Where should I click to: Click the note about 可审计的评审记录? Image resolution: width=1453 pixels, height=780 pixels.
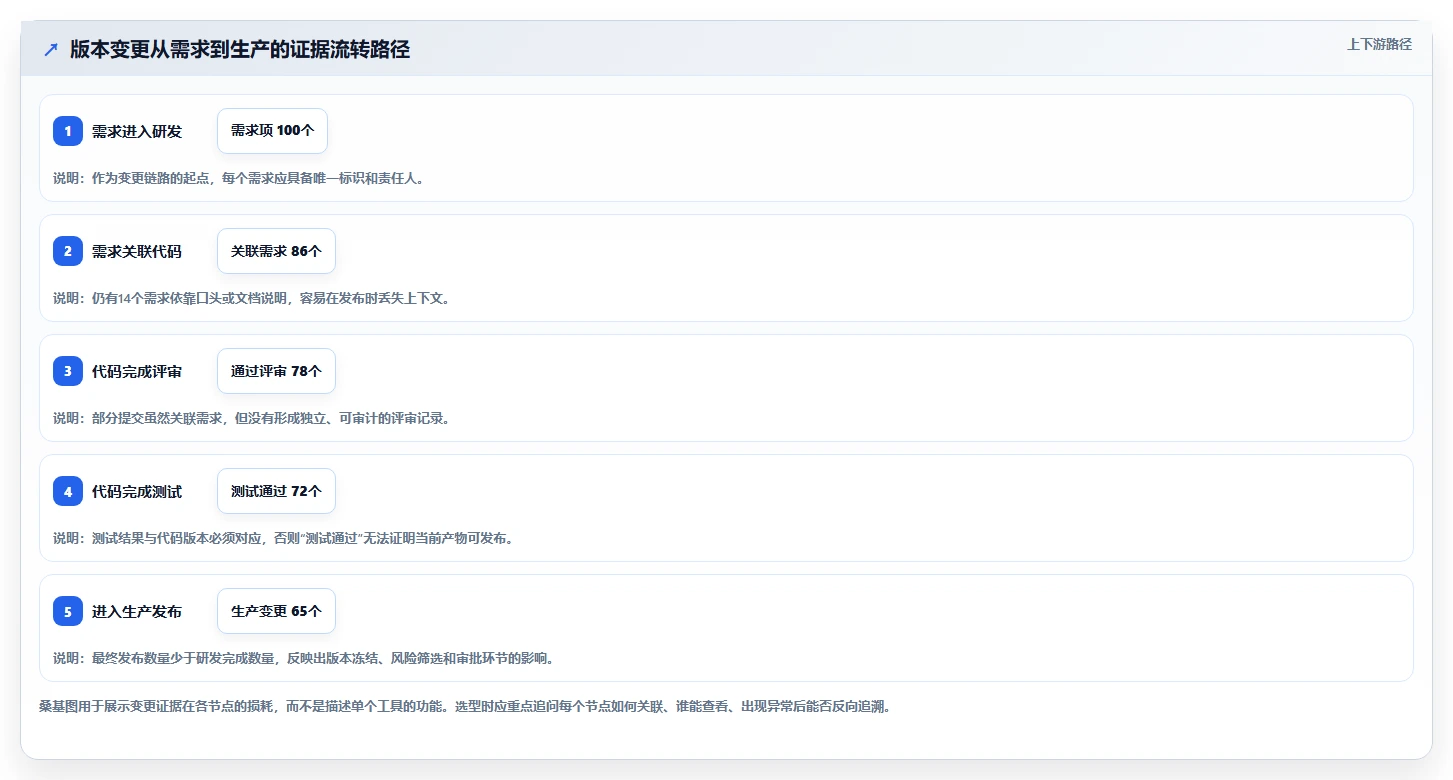point(252,418)
